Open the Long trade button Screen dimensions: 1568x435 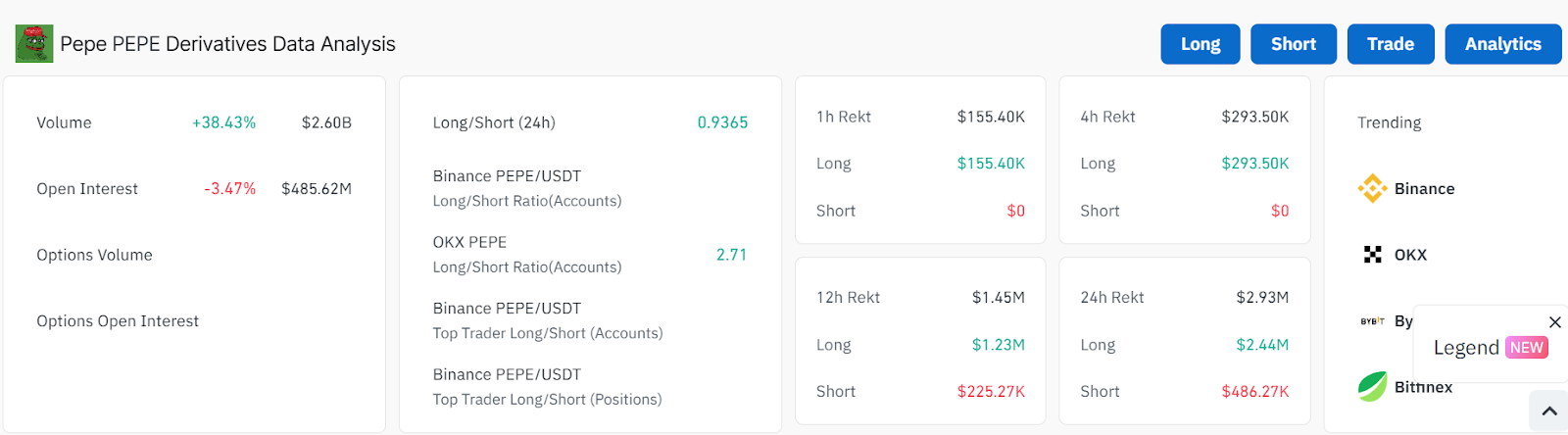click(x=1200, y=44)
